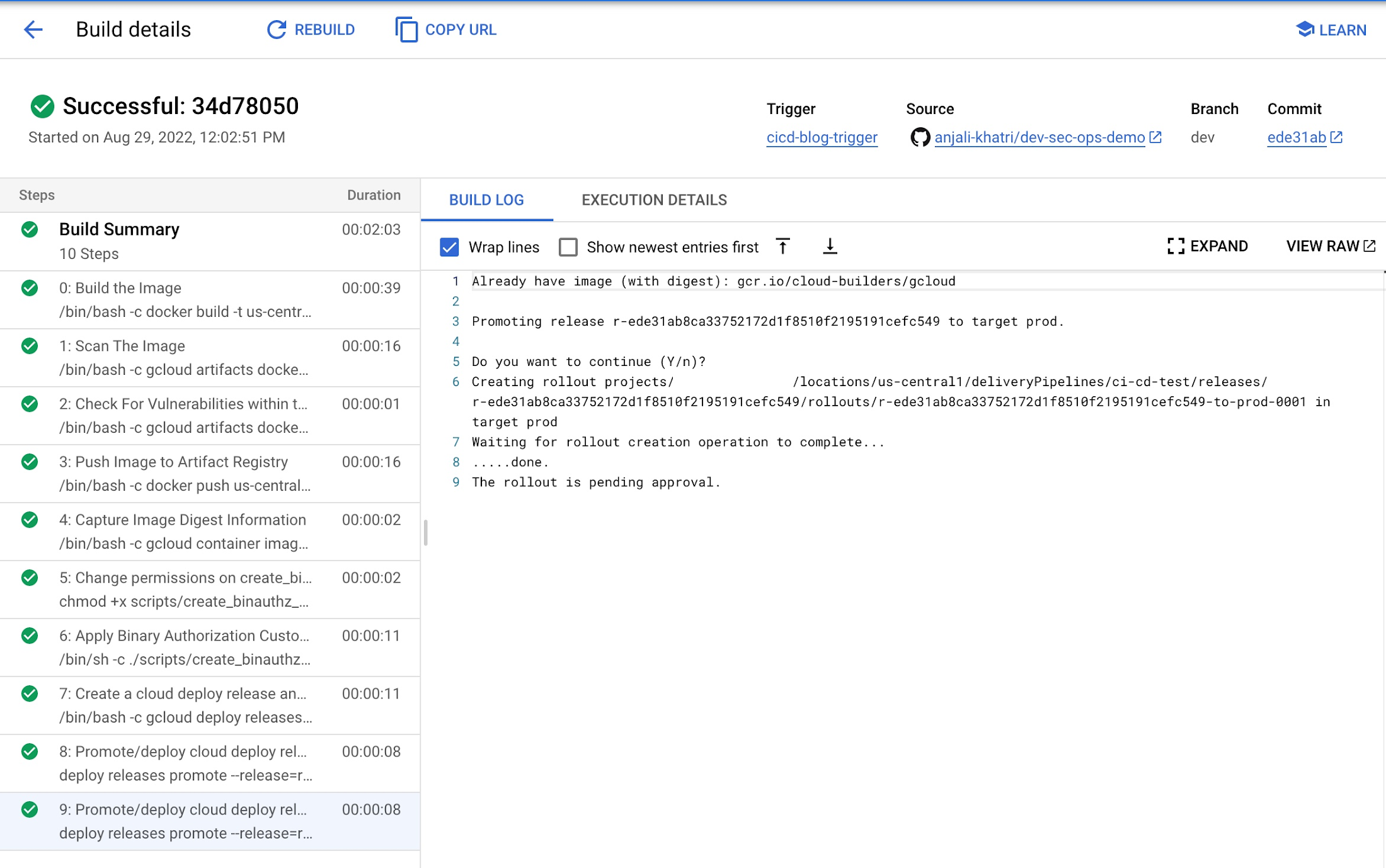The image size is (1386, 868).
Task: Select step 8: Promote/deploy cloud deploy rel...
Action: pyautogui.click(x=210, y=763)
